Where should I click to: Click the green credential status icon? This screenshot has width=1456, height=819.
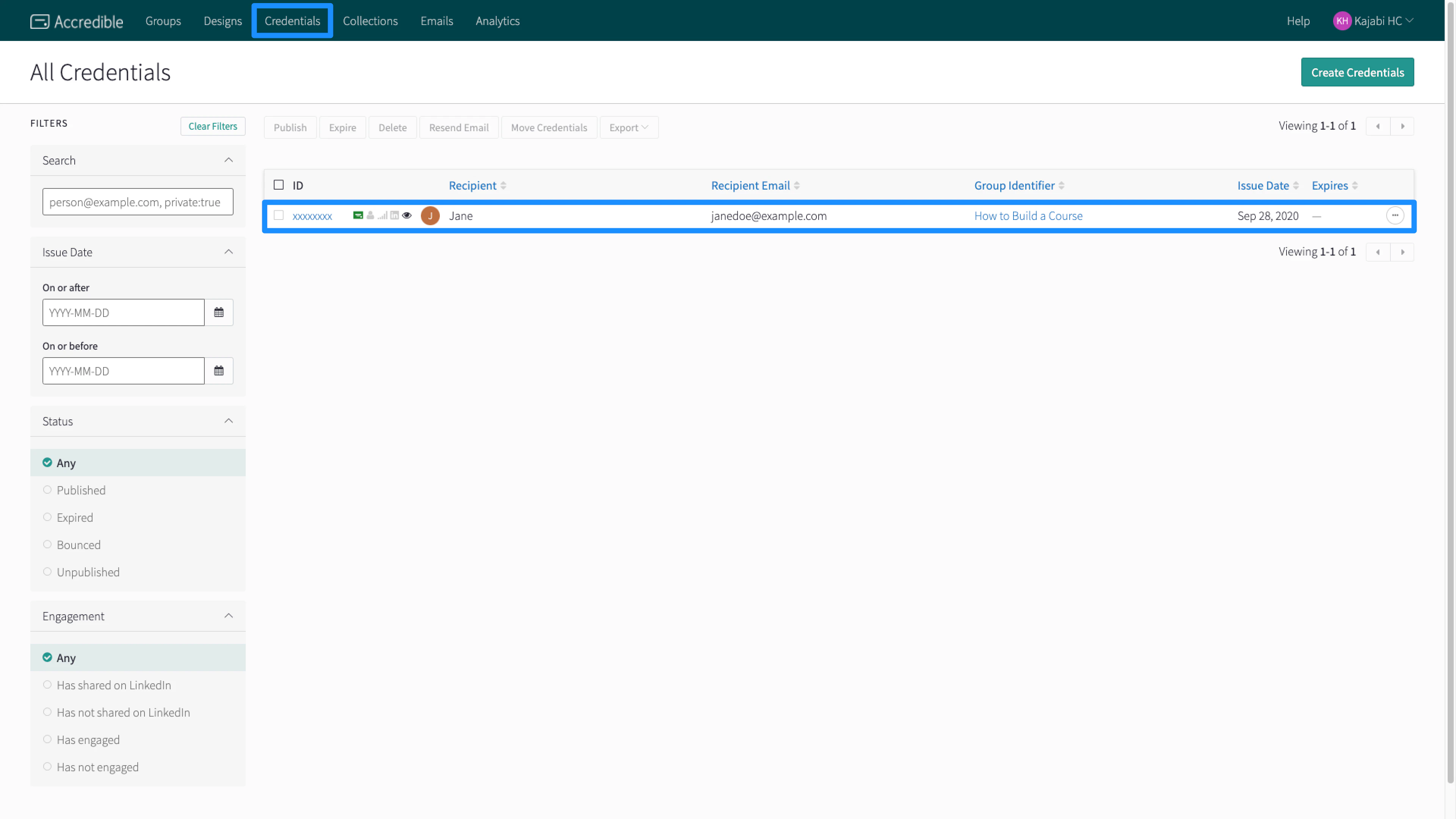(358, 215)
